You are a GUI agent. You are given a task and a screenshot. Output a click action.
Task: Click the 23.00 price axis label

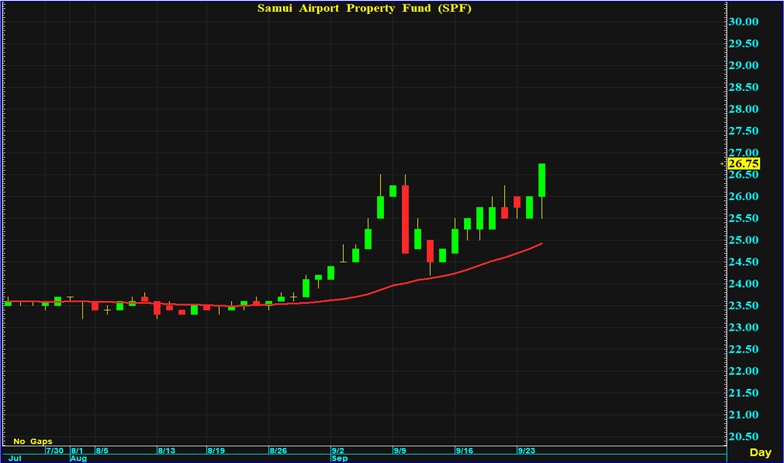(x=744, y=328)
